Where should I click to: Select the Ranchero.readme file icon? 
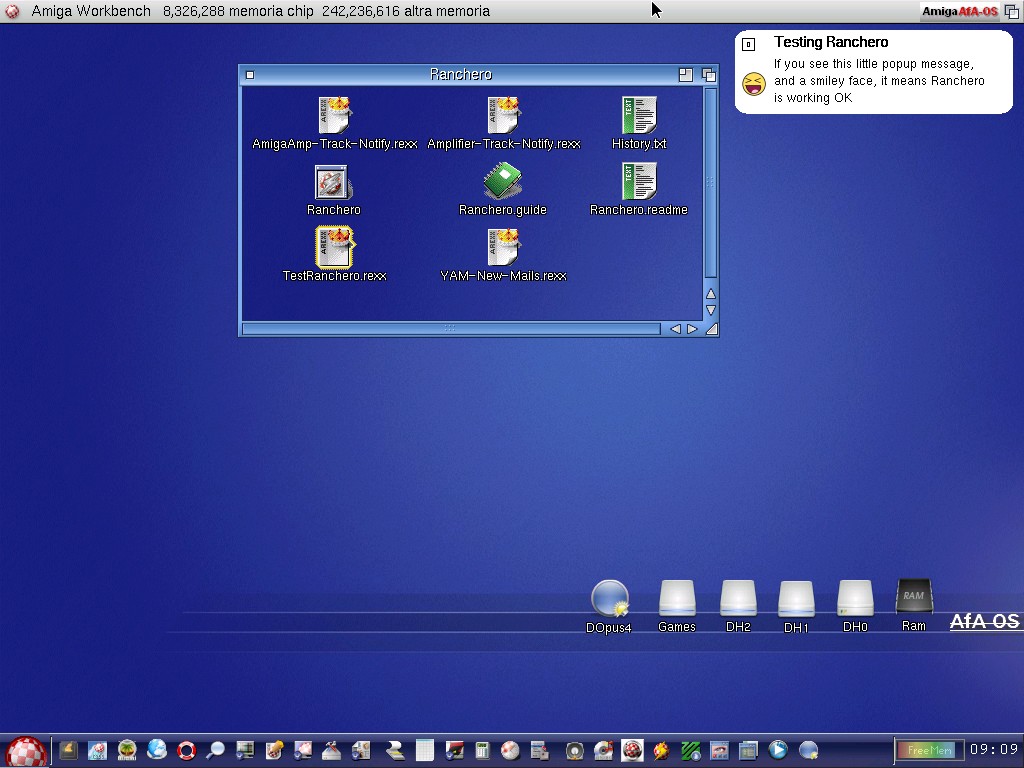click(638, 182)
